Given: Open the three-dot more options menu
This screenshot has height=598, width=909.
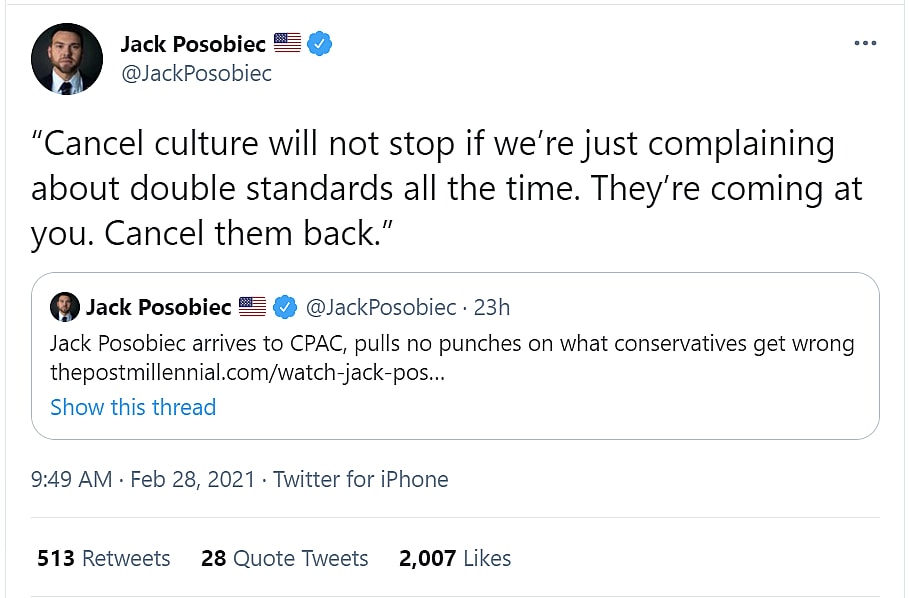Looking at the screenshot, I should (865, 44).
